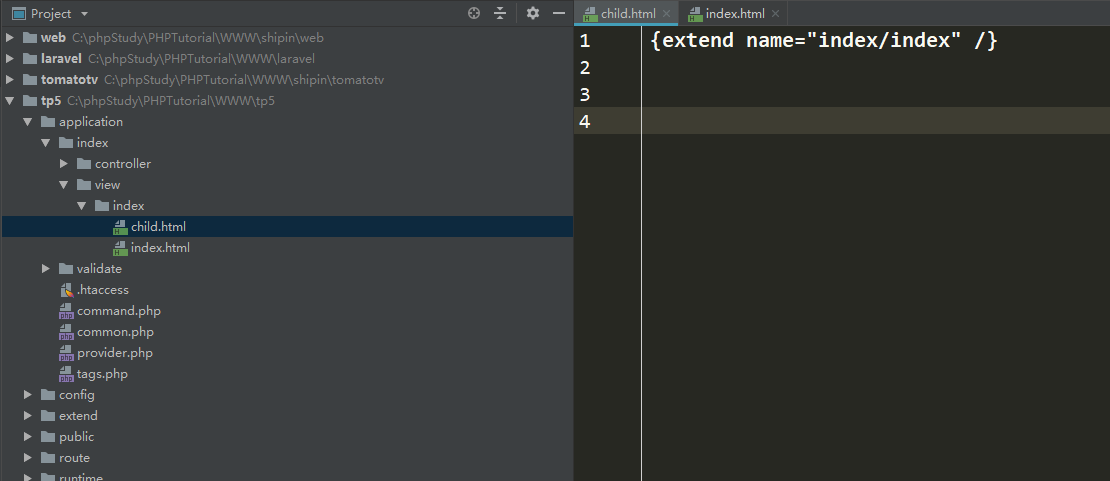Click line number 4 in the gutter
Image resolution: width=1110 pixels, height=481 pixels.
[x=584, y=122]
